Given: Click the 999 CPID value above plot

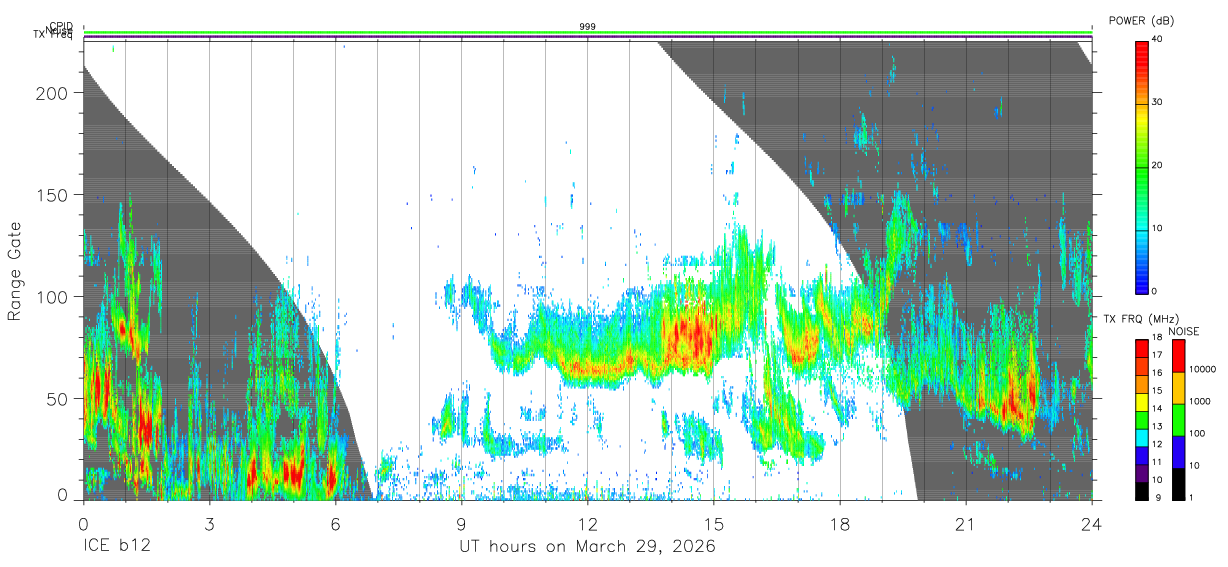Looking at the screenshot, I should [x=588, y=27].
